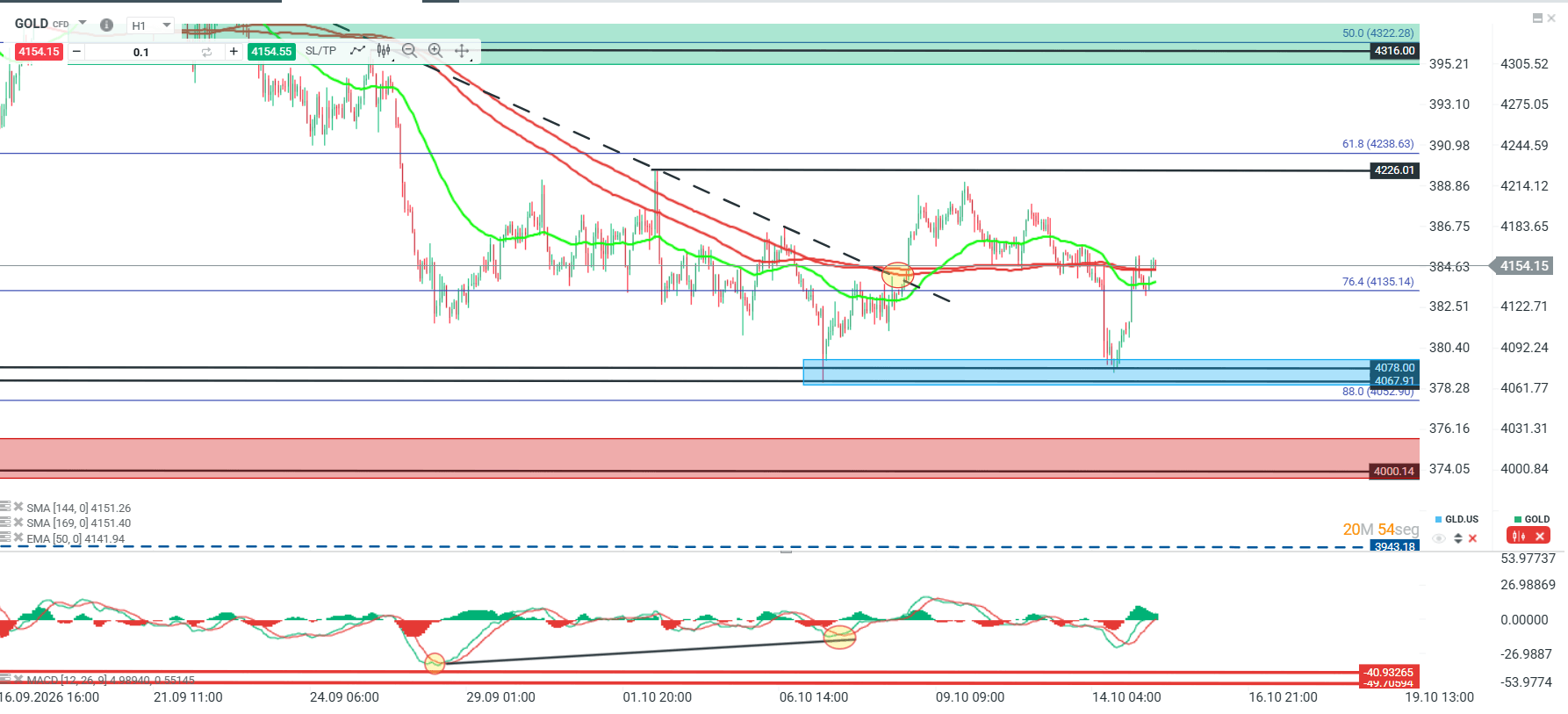Open the H1 timeframe dropdown
The width and height of the screenshot is (1568, 714).
click(x=151, y=25)
